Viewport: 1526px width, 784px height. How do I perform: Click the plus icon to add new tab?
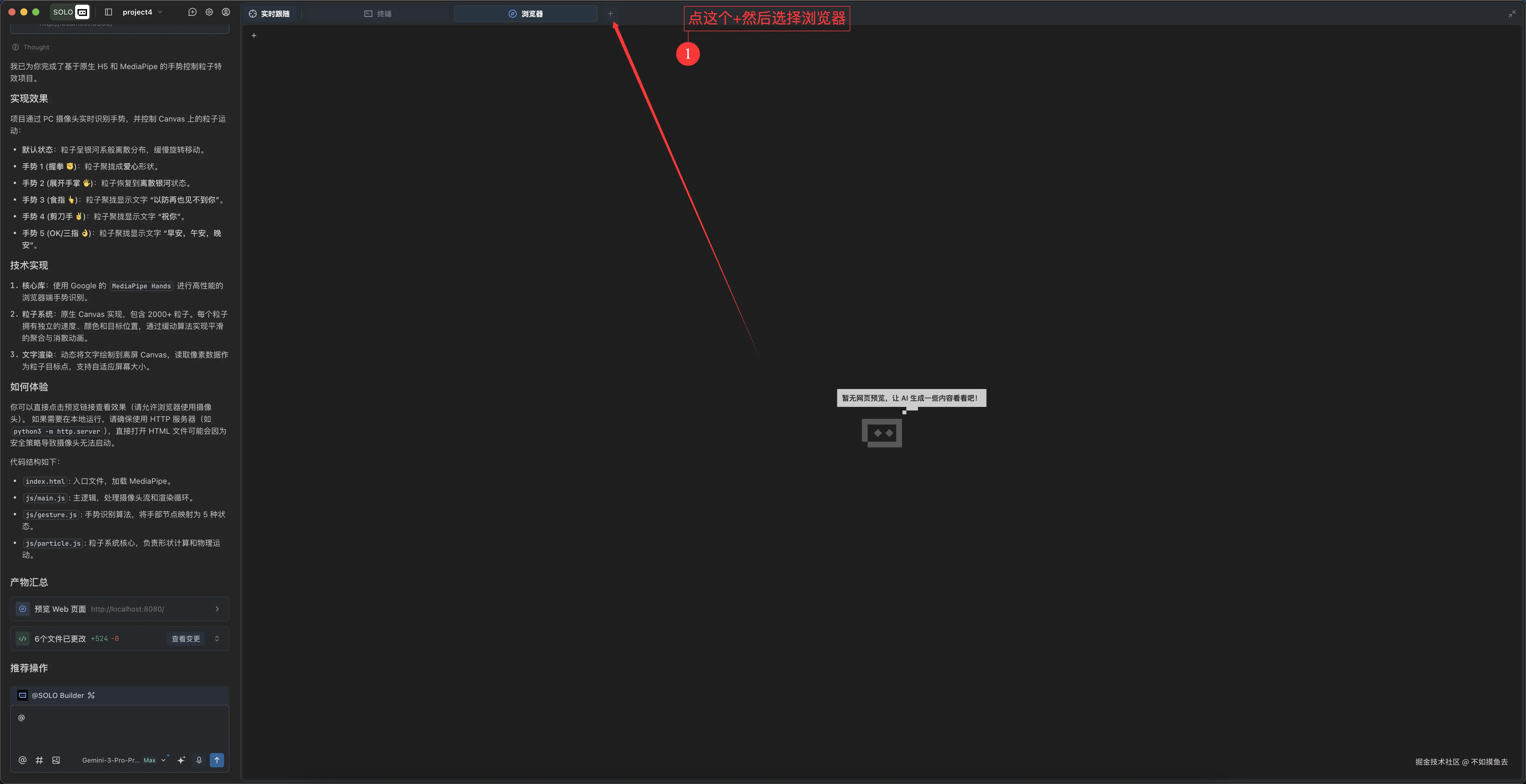point(610,14)
